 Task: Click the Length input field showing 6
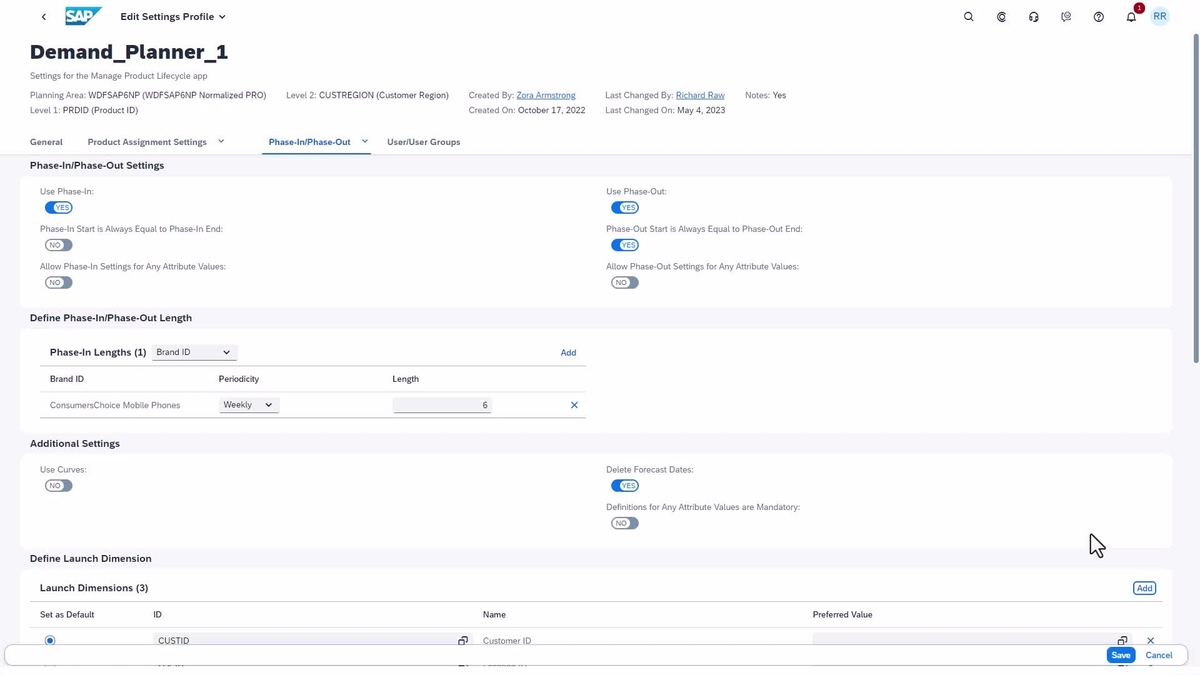(442, 405)
